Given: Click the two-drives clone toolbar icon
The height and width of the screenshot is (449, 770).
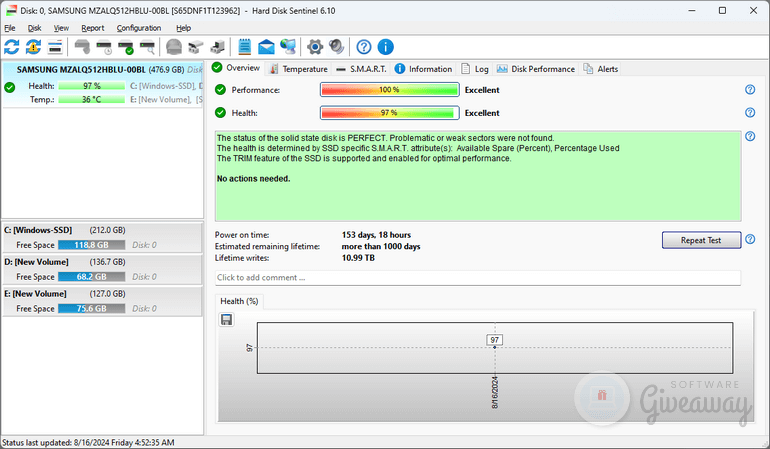Looking at the screenshot, I should [195, 47].
